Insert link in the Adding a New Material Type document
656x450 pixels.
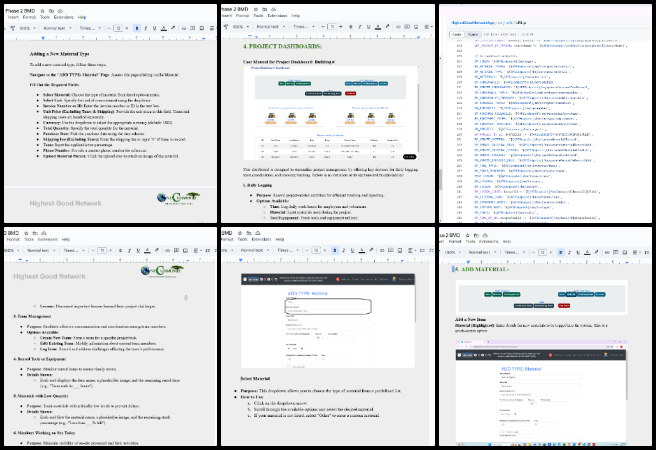[184, 28]
